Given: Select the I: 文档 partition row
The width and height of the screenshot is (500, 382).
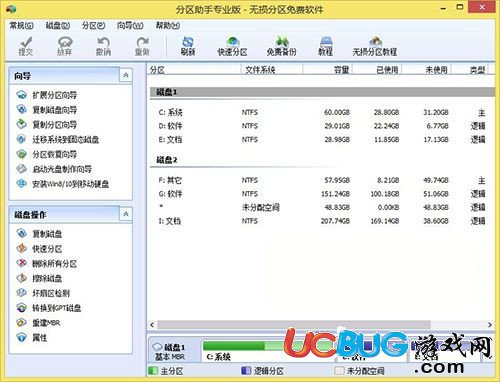Looking at the screenshot, I should 322,221.
